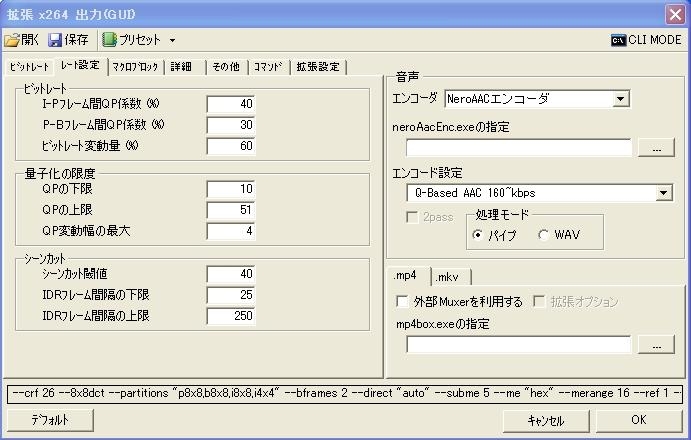Browse for neroAacEnc.exe with ... button

click(x=656, y=148)
